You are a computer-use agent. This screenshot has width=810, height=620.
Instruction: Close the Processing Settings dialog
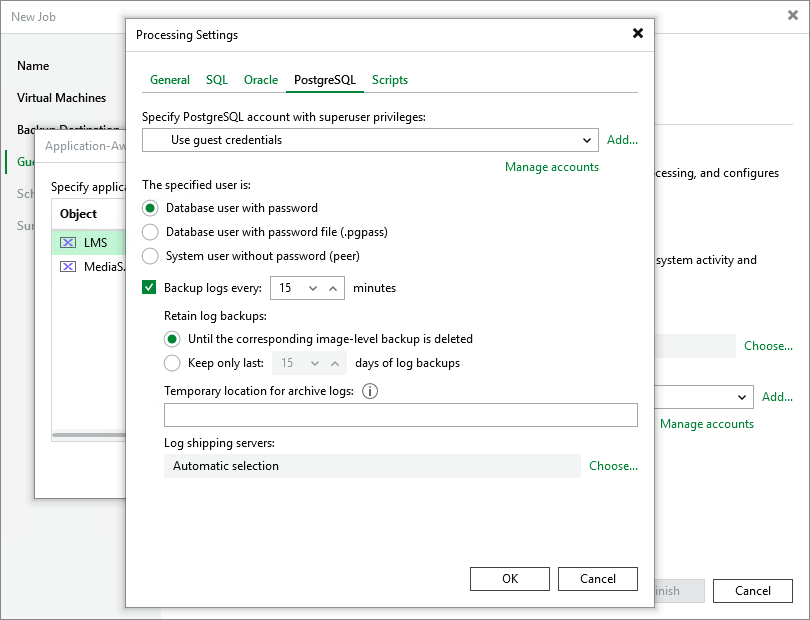(x=638, y=33)
